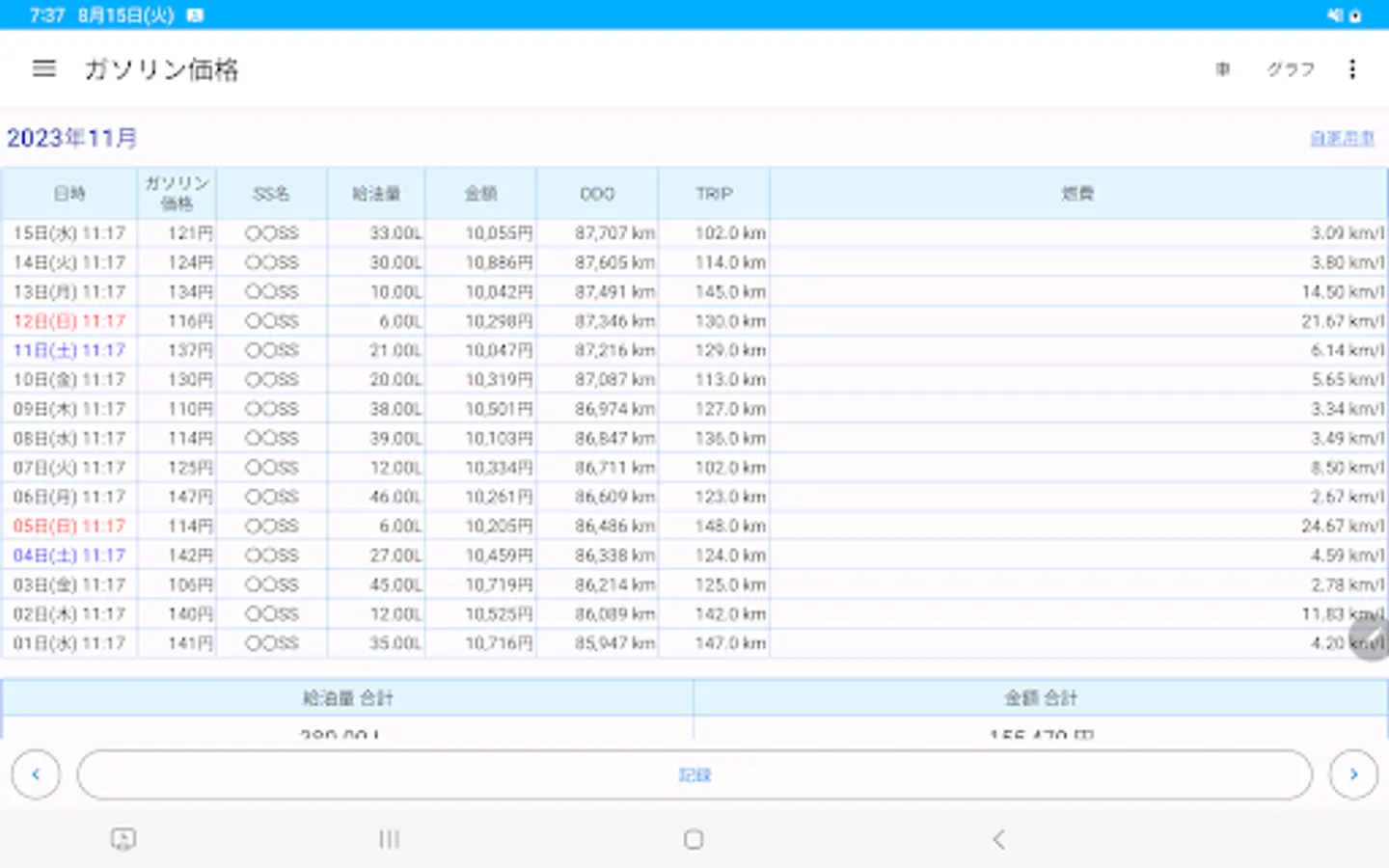The height and width of the screenshot is (868, 1389).
Task: Select the ガソリン価格 column header
Action: (x=177, y=193)
